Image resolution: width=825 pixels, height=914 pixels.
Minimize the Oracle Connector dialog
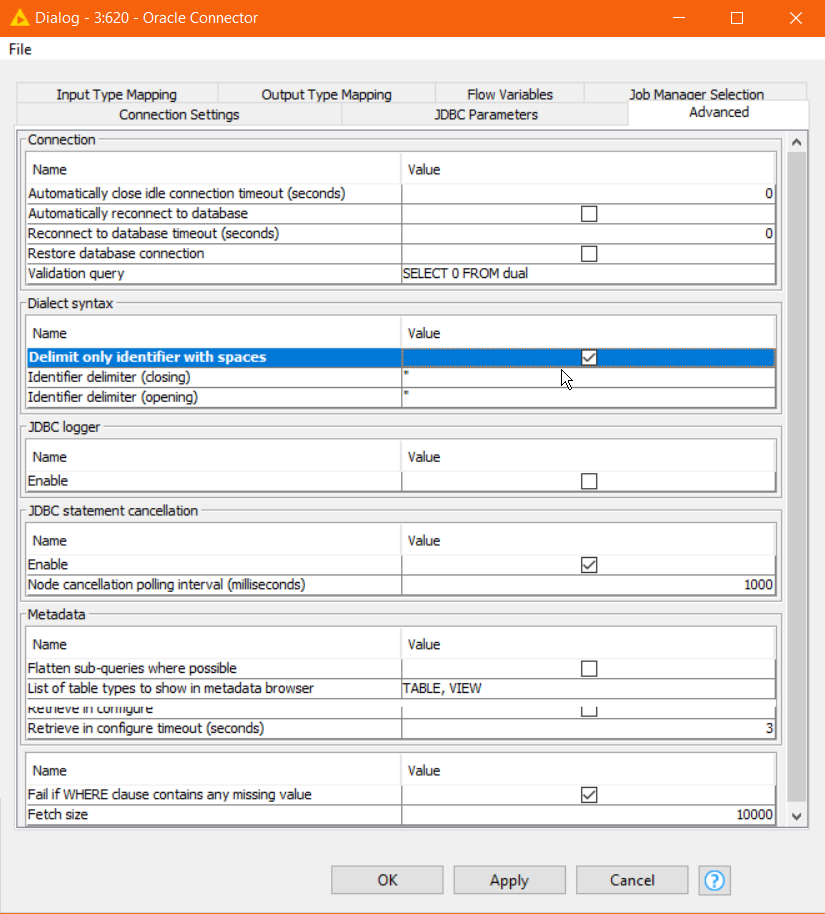click(x=679, y=18)
